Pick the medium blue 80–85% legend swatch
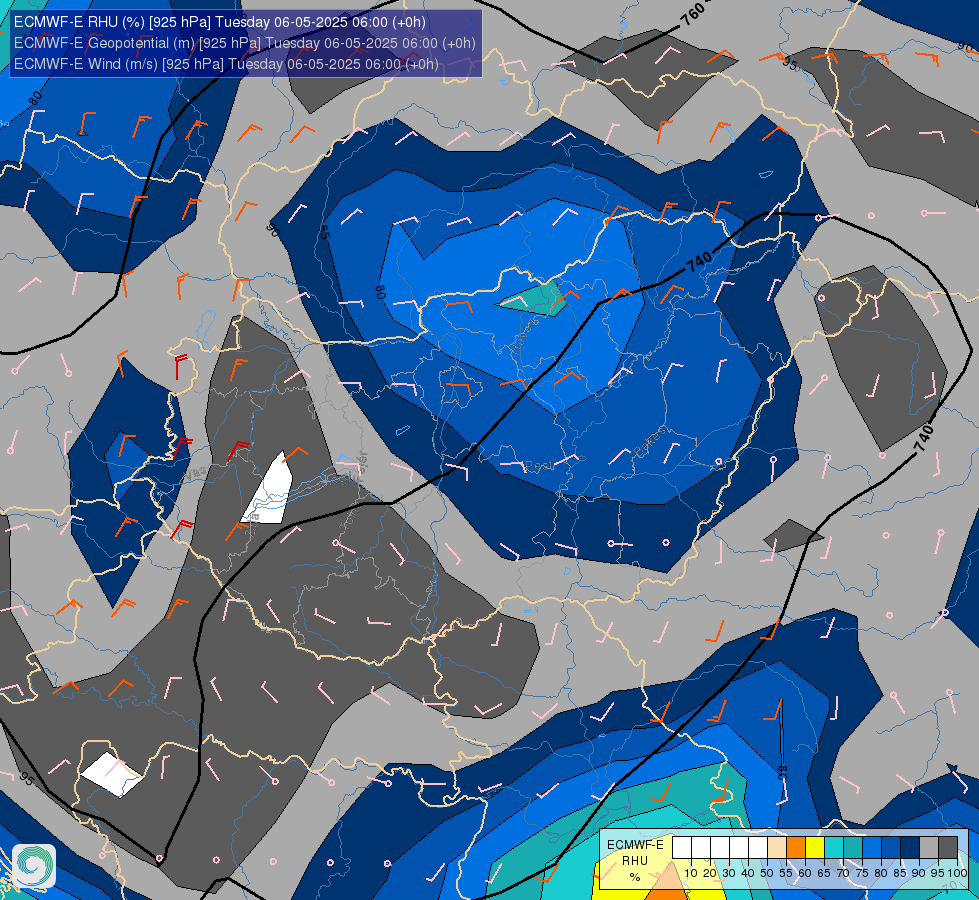This screenshot has width=979, height=900. (891, 848)
